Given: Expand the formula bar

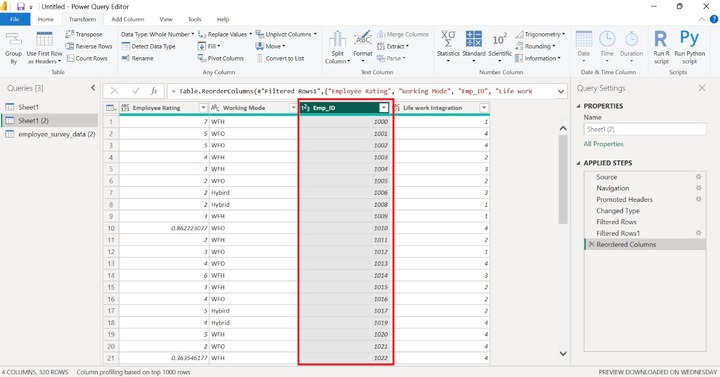Looking at the screenshot, I should (561, 91).
